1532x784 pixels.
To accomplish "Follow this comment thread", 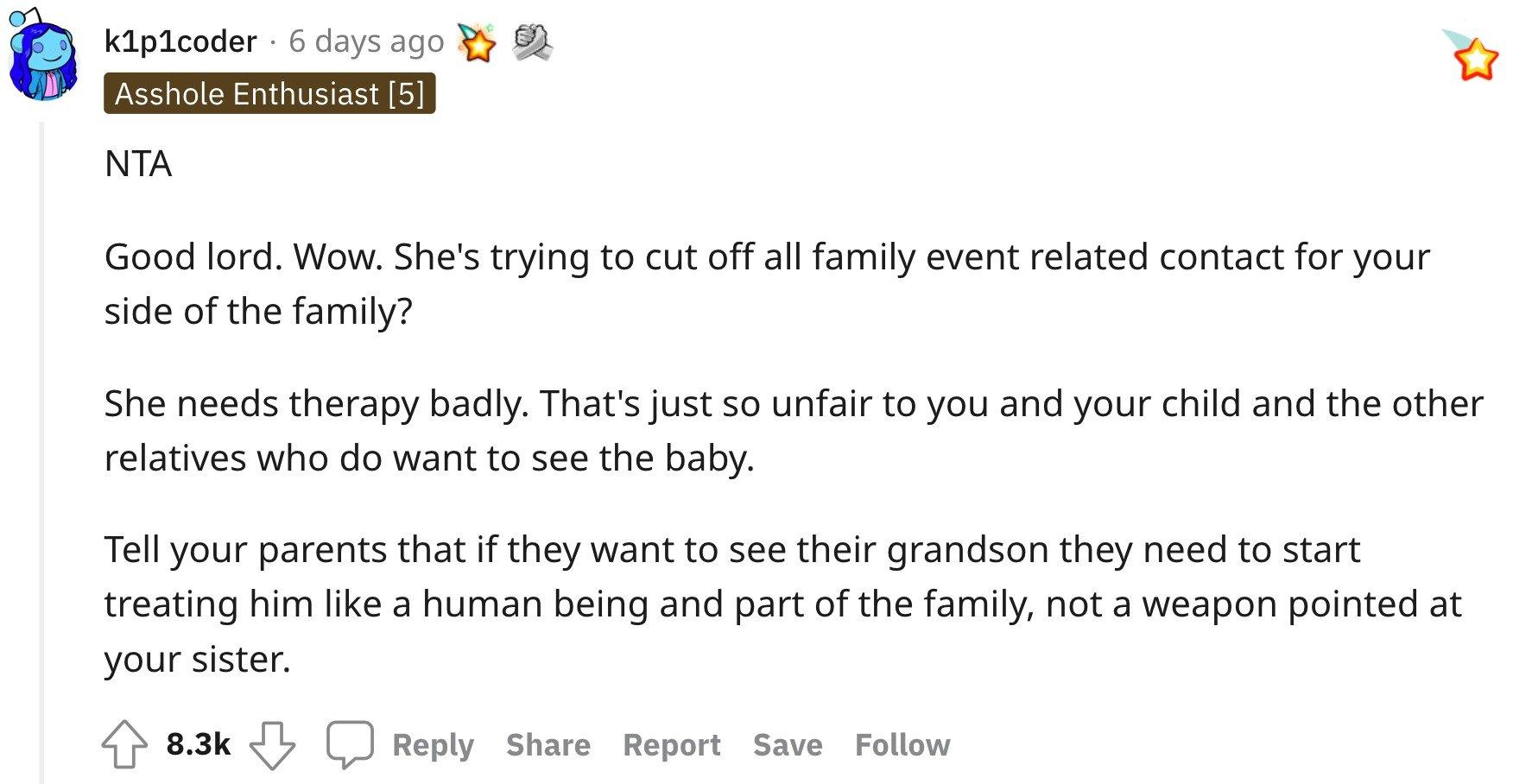I will tap(902, 744).
